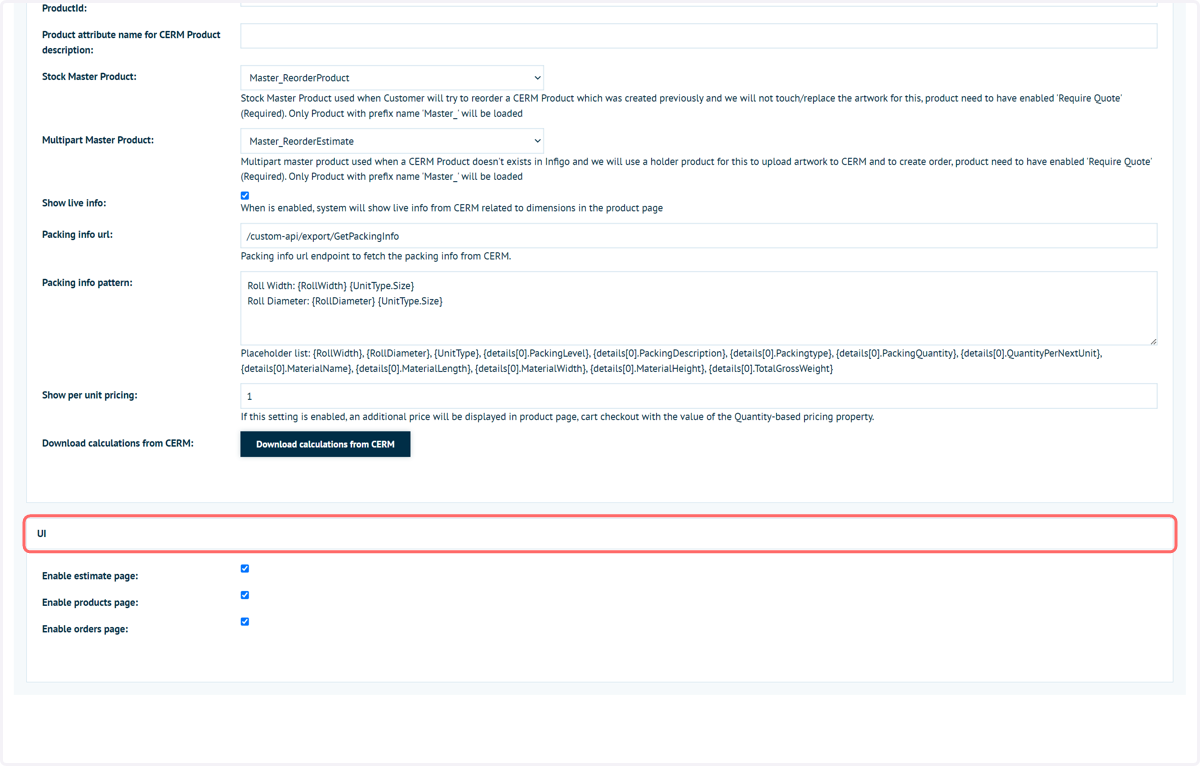1200x766 pixels.
Task: Click the CERM Product description attribute field
Action: coord(699,36)
